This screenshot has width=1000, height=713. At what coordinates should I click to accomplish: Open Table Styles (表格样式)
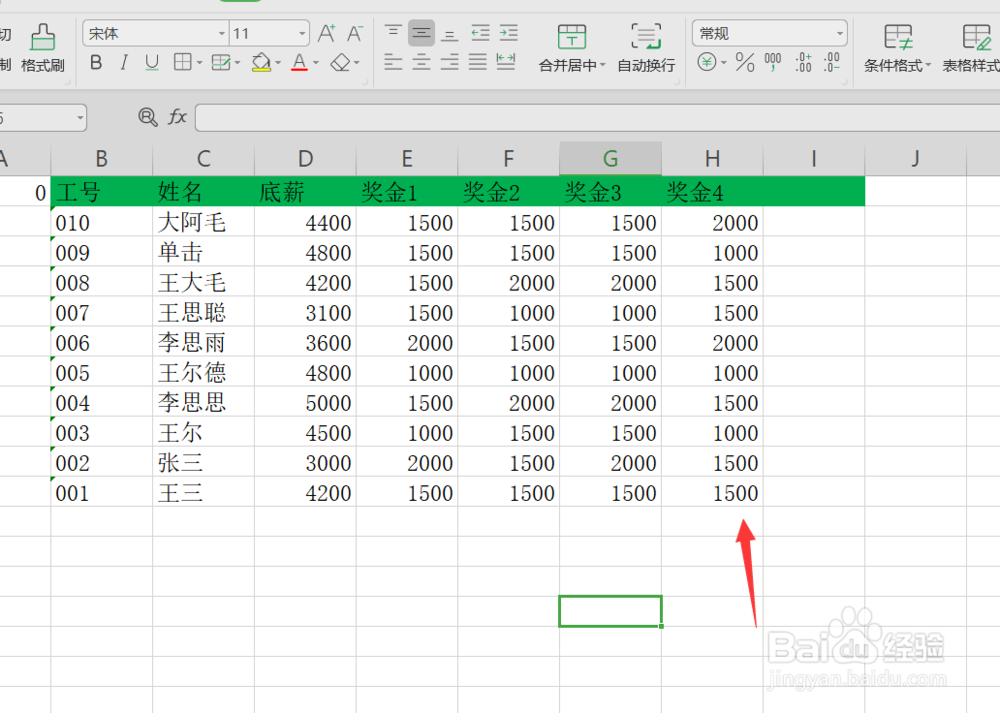point(971,47)
